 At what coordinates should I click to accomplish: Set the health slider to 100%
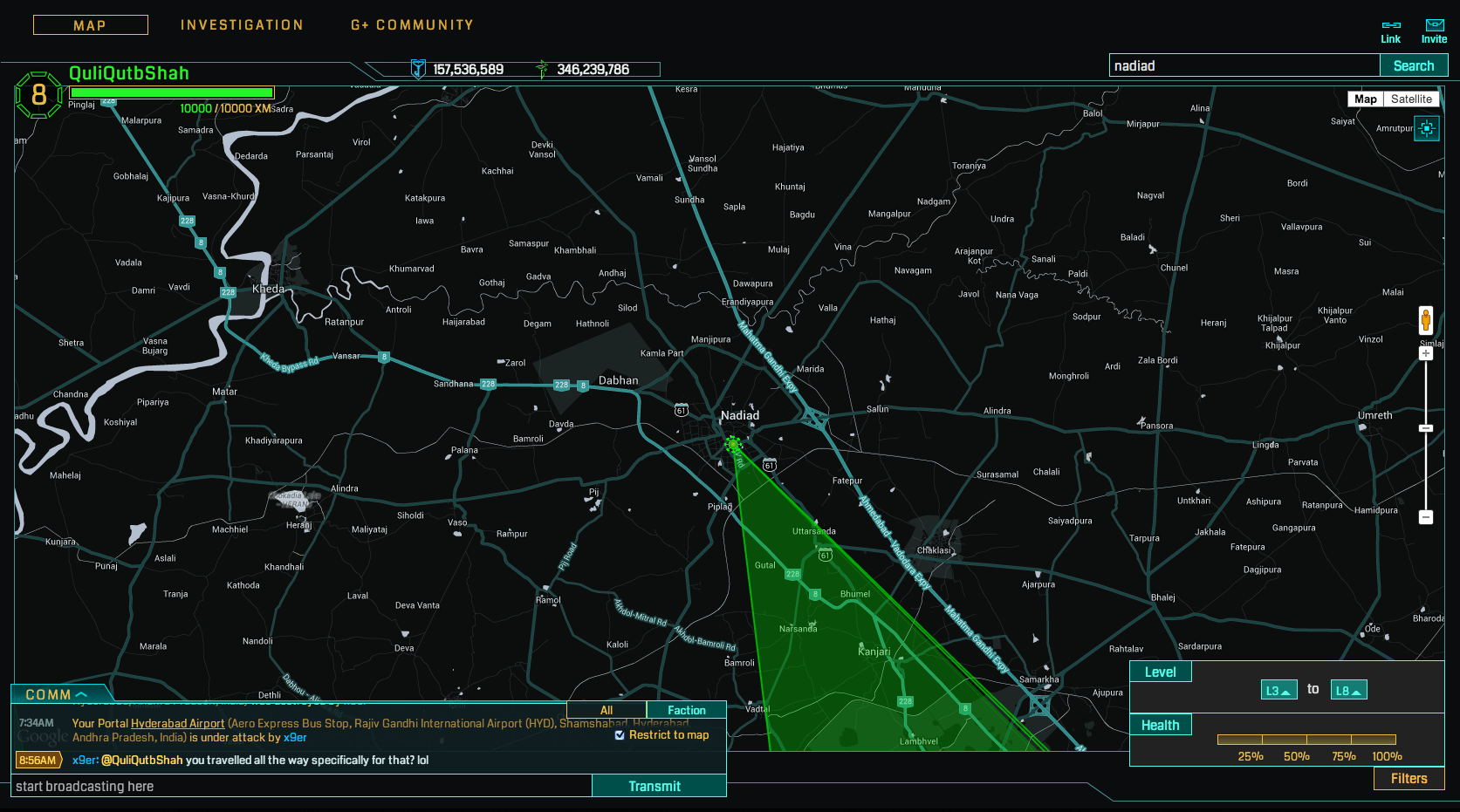(x=1387, y=756)
